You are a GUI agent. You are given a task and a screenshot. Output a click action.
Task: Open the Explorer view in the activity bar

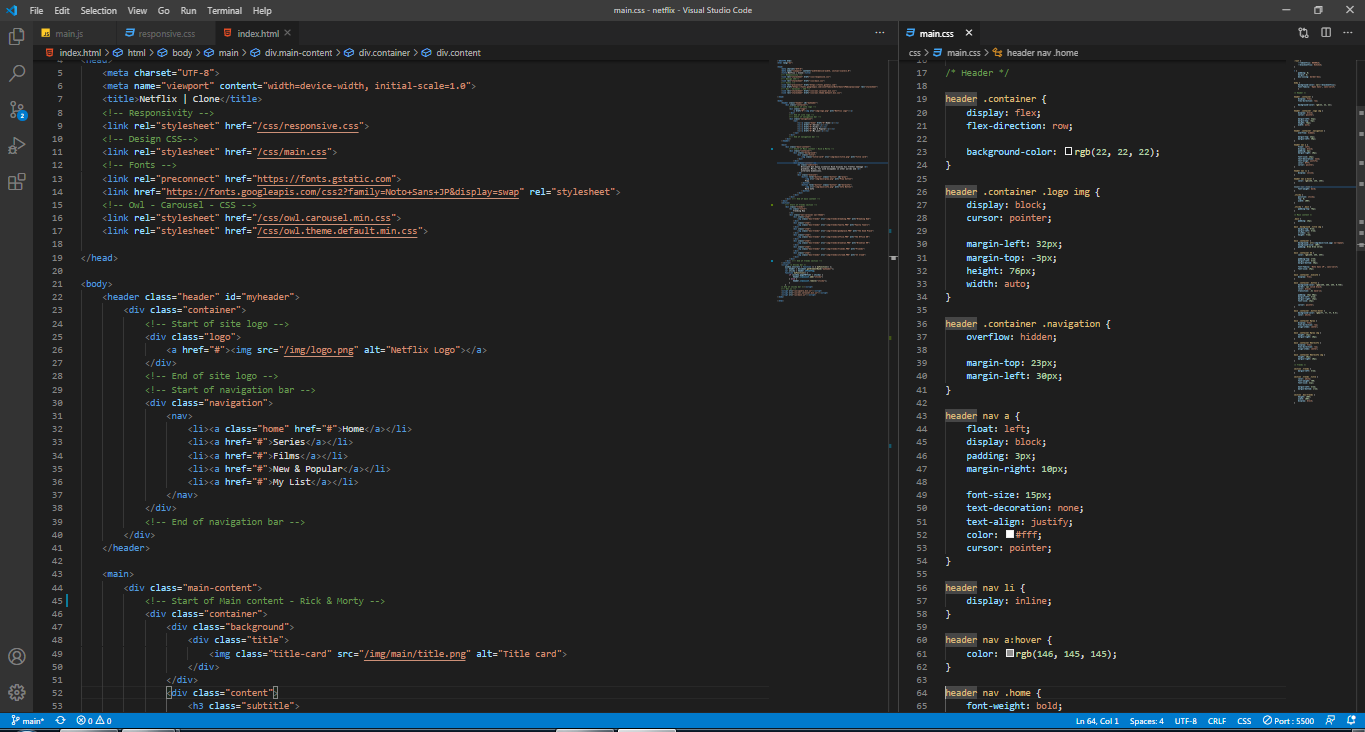16,36
